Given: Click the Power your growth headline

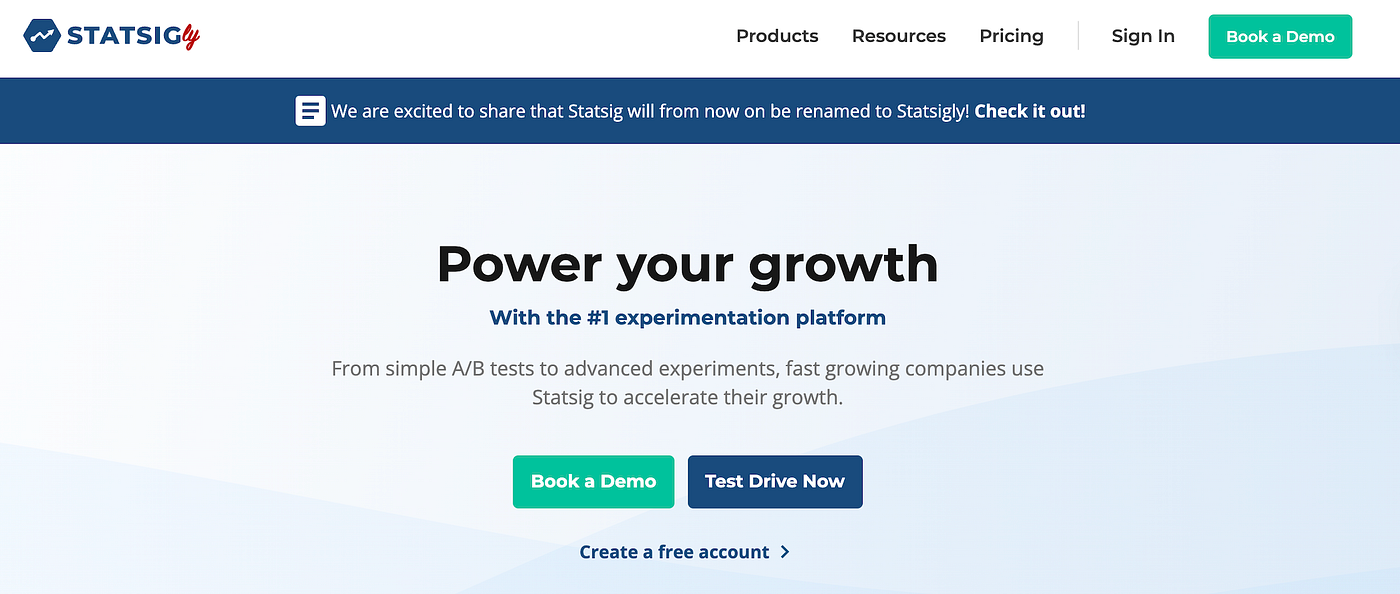Looking at the screenshot, I should 688,264.
